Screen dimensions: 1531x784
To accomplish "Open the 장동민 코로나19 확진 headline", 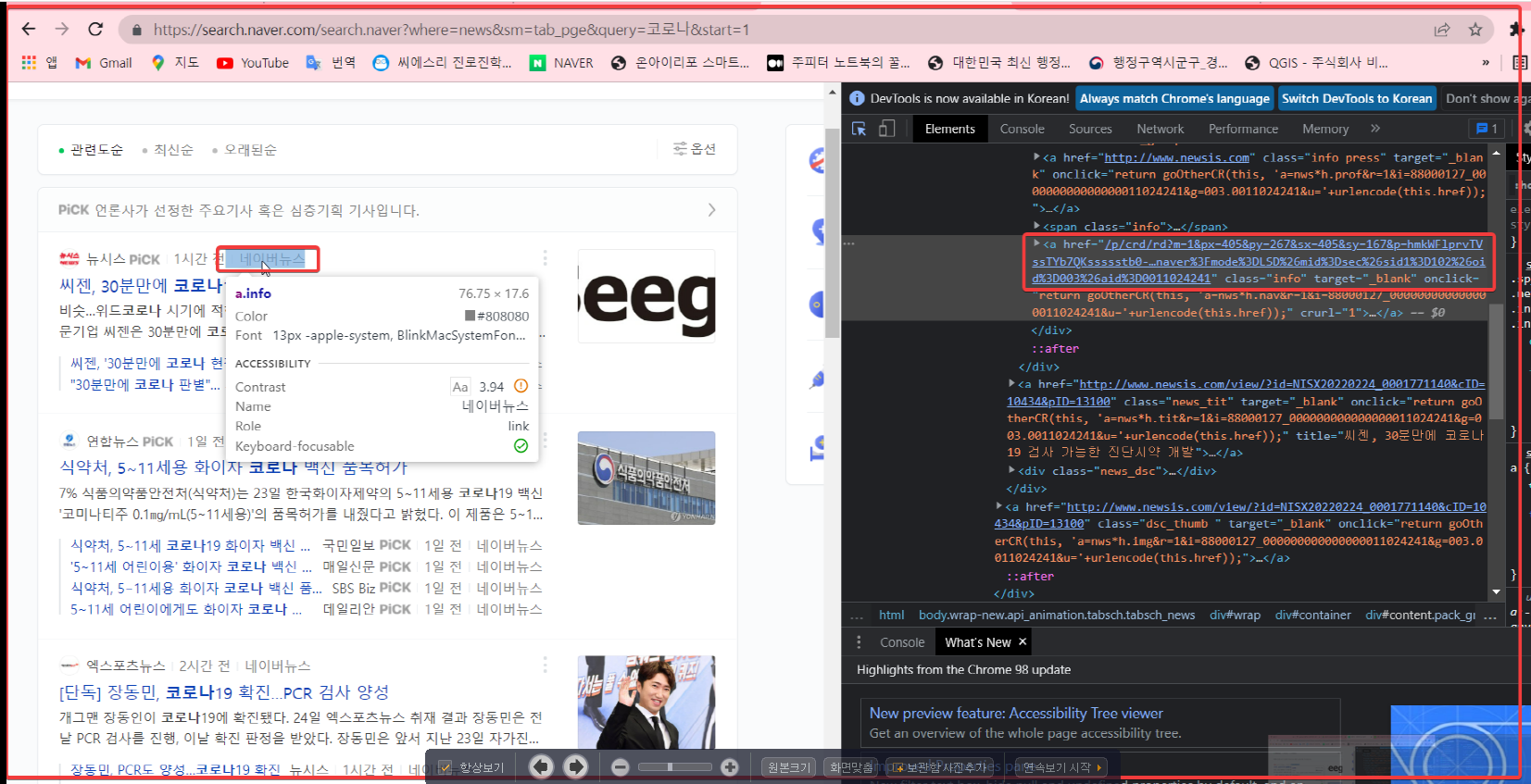I will click(x=224, y=692).
